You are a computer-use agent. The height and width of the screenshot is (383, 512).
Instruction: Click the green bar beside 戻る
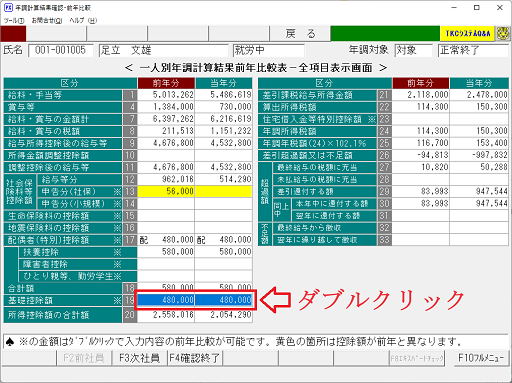(385, 34)
